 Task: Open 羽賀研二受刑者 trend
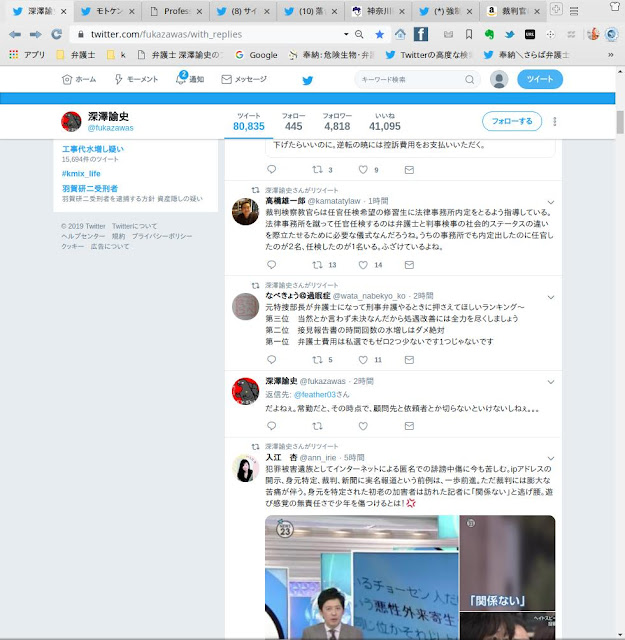coord(90,189)
